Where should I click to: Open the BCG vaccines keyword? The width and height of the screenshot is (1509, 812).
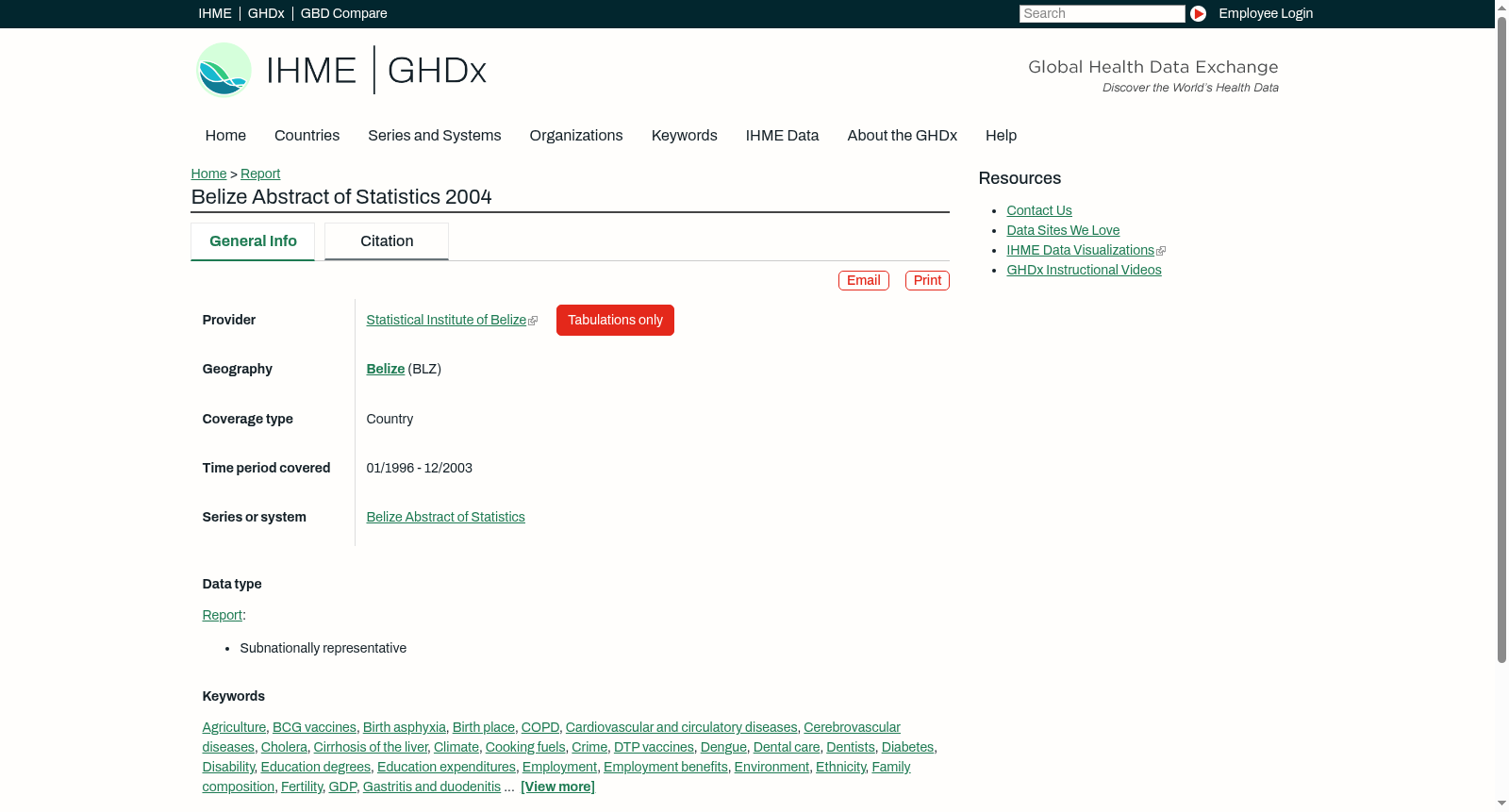pyautogui.click(x=314, y=727)
